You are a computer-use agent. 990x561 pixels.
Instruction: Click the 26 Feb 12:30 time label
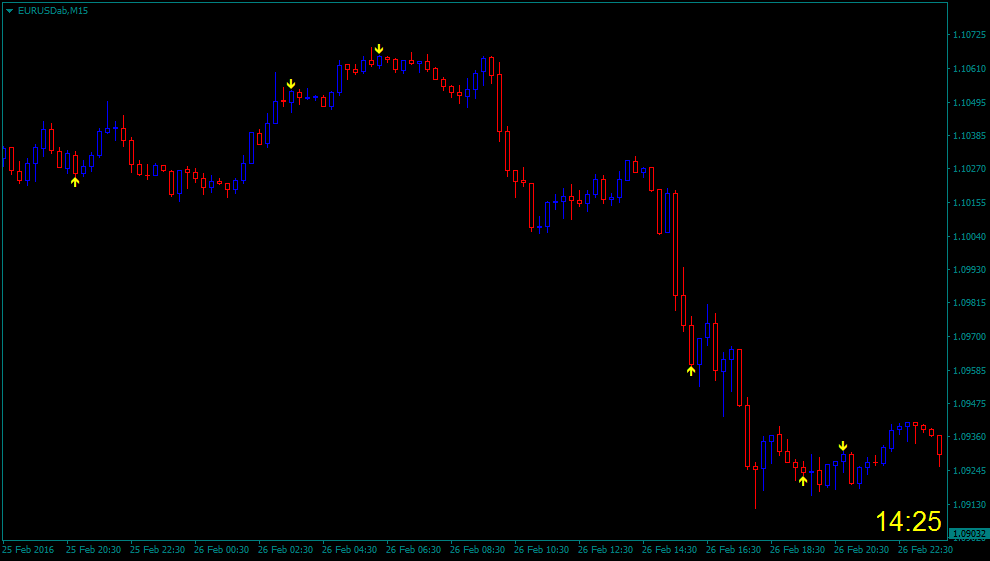pos(605,550)
